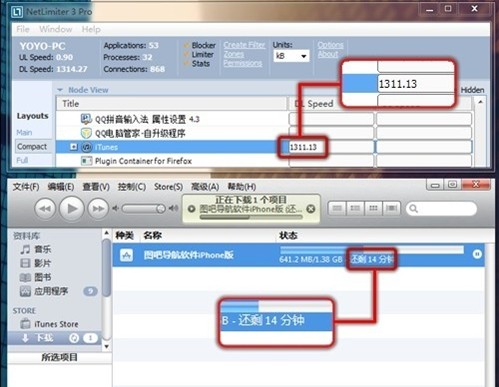
Task: Click the Options link
Action: coord(330,45)
